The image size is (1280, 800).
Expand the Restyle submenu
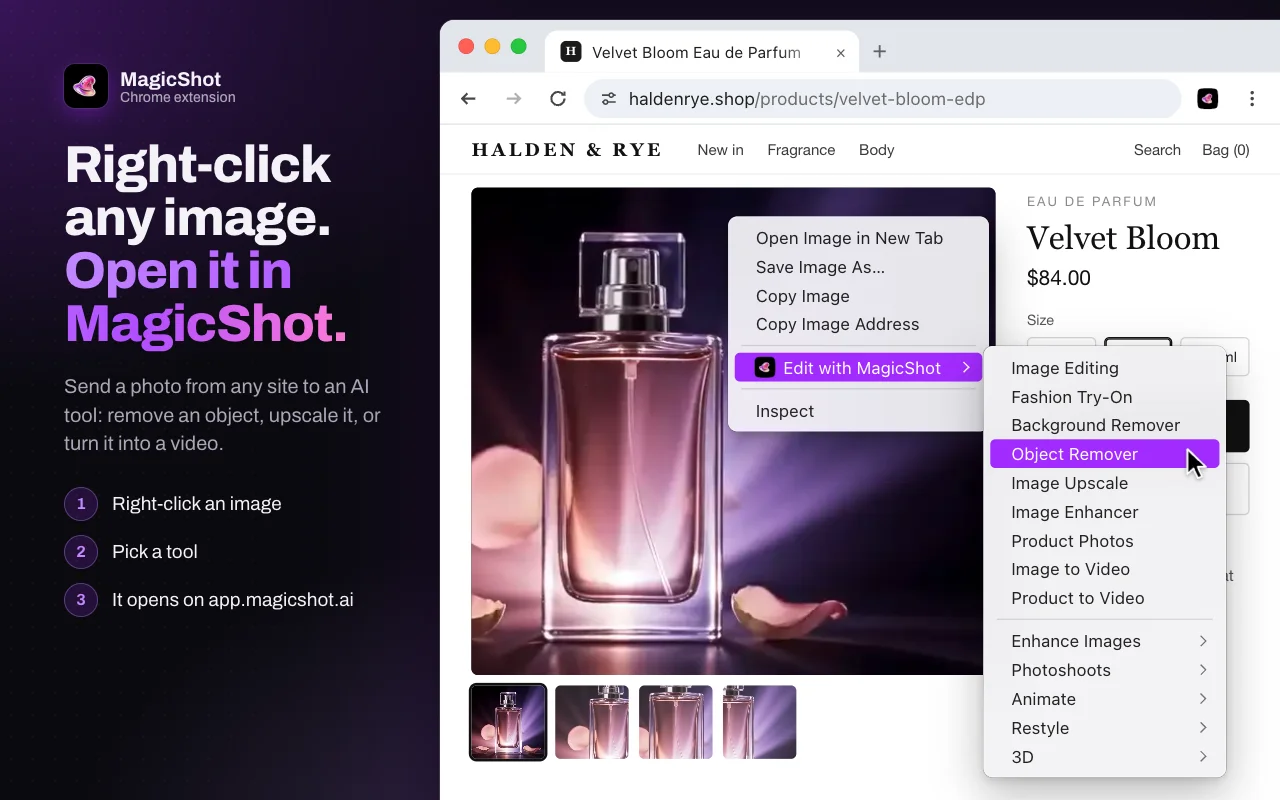click(x=1104, y=728)
